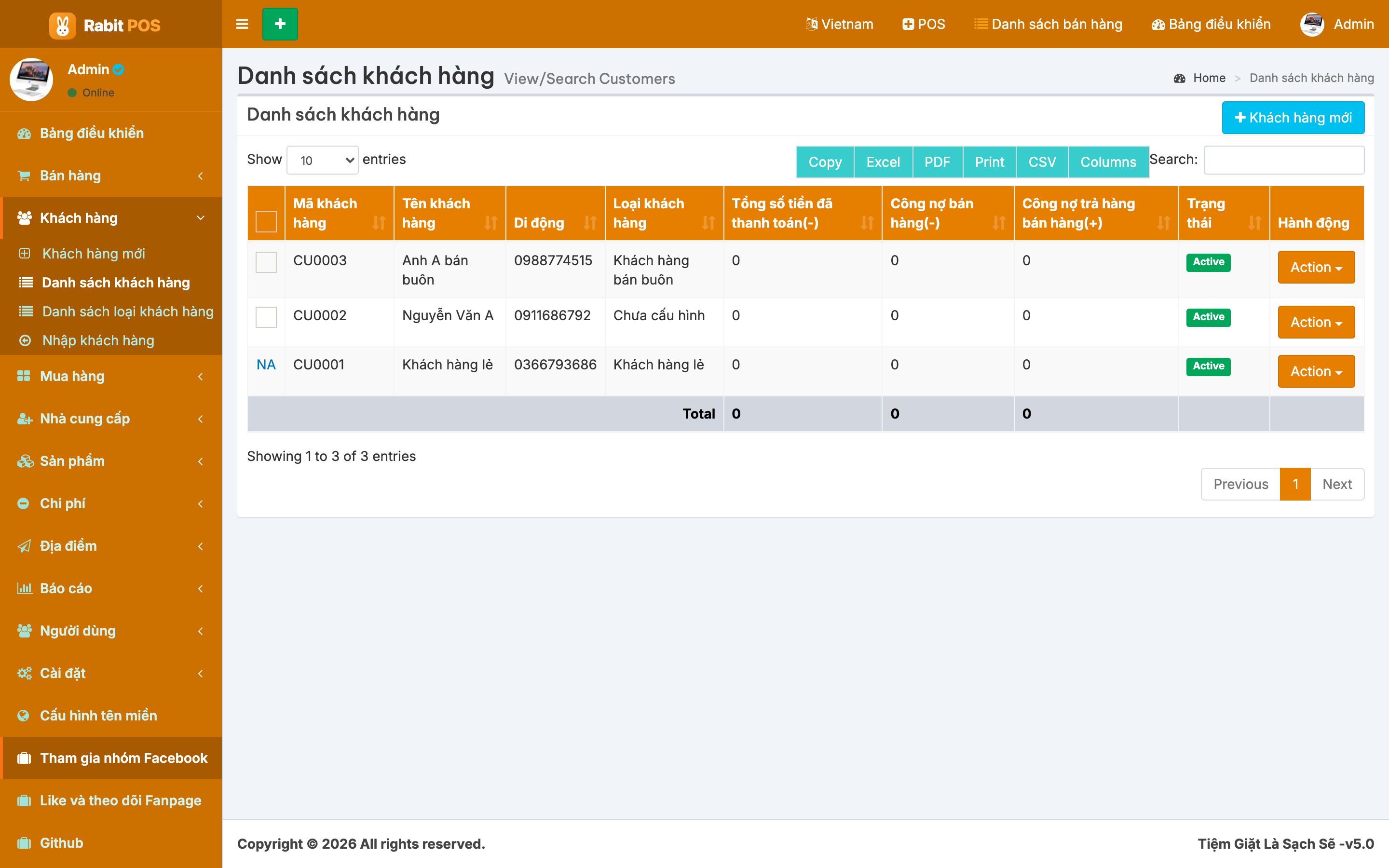
Task: Go to the Next pagination page
Action: pyautogui.click(x=1337, y=484)
